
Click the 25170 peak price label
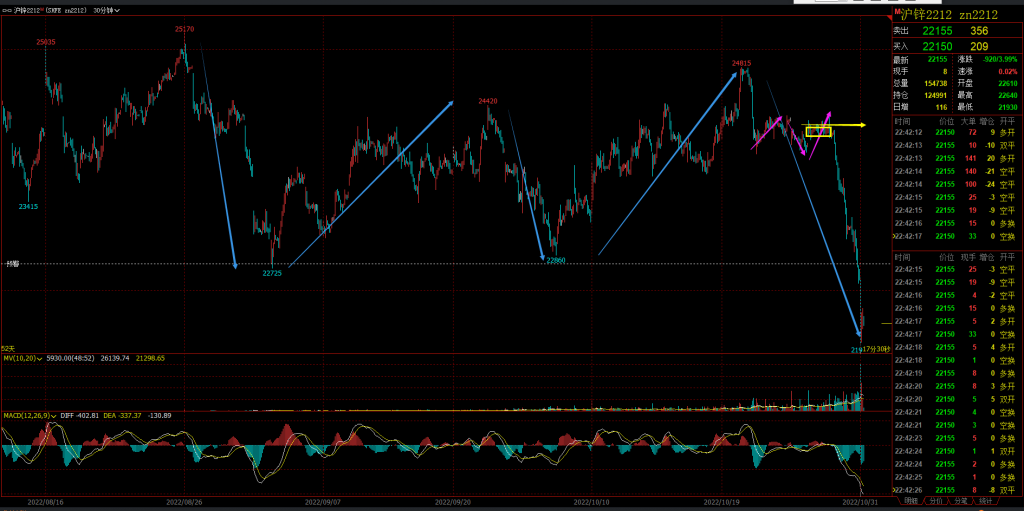(184, 29)
